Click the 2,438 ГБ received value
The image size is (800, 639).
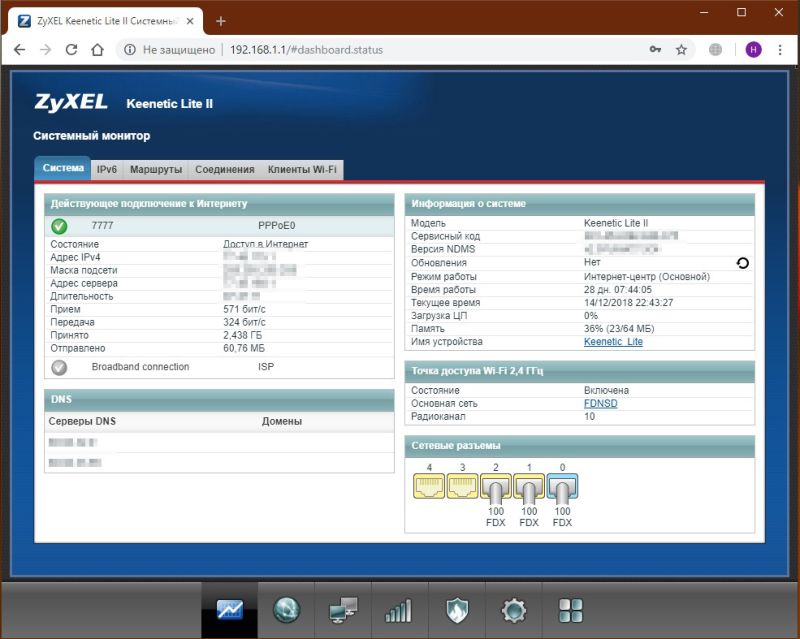[x=242, y=335]
